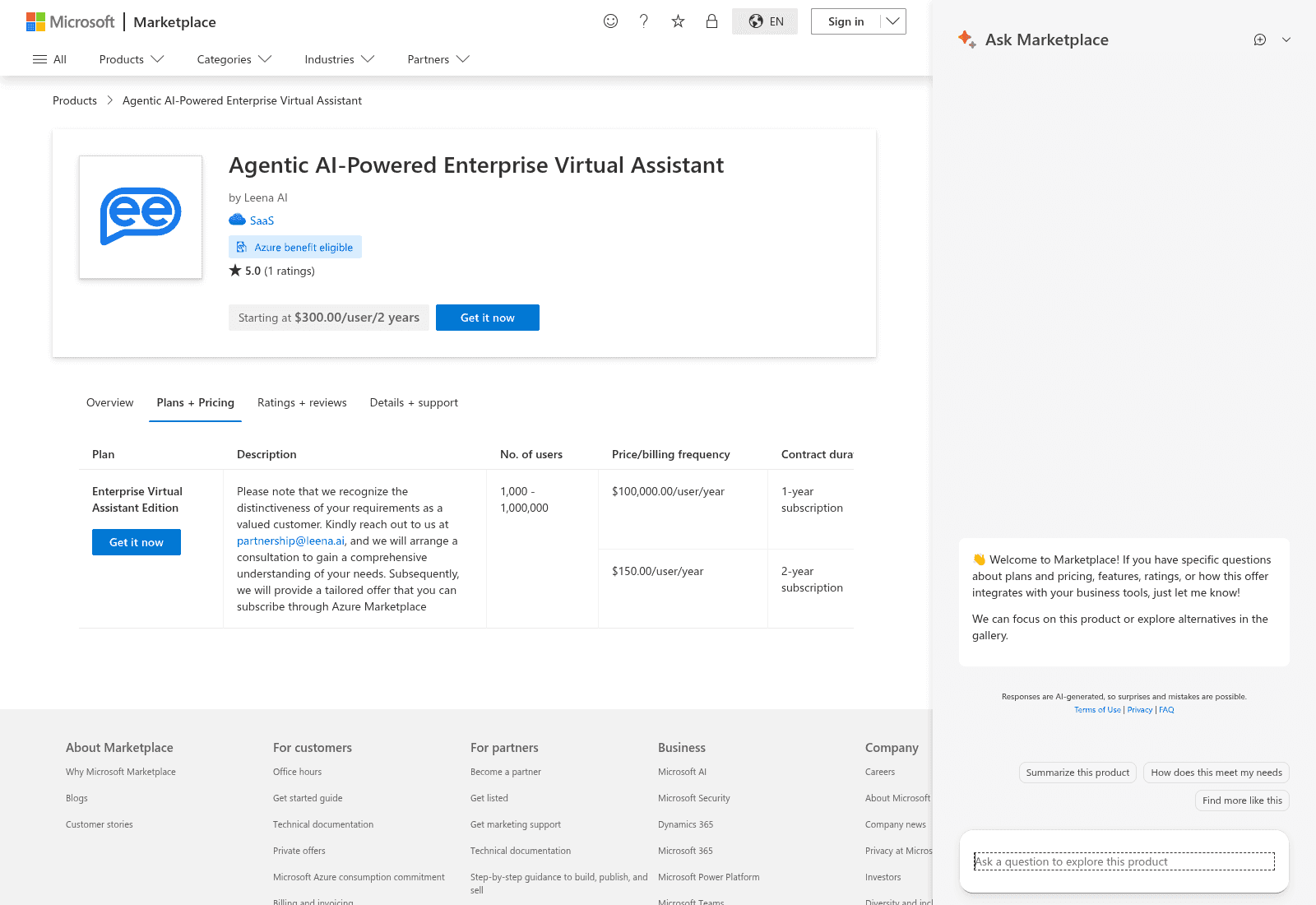Image resolution: width=1316 pixels, height=905 pixels.
Task: Open Investors footer link
Action: (x=883, y=877)
